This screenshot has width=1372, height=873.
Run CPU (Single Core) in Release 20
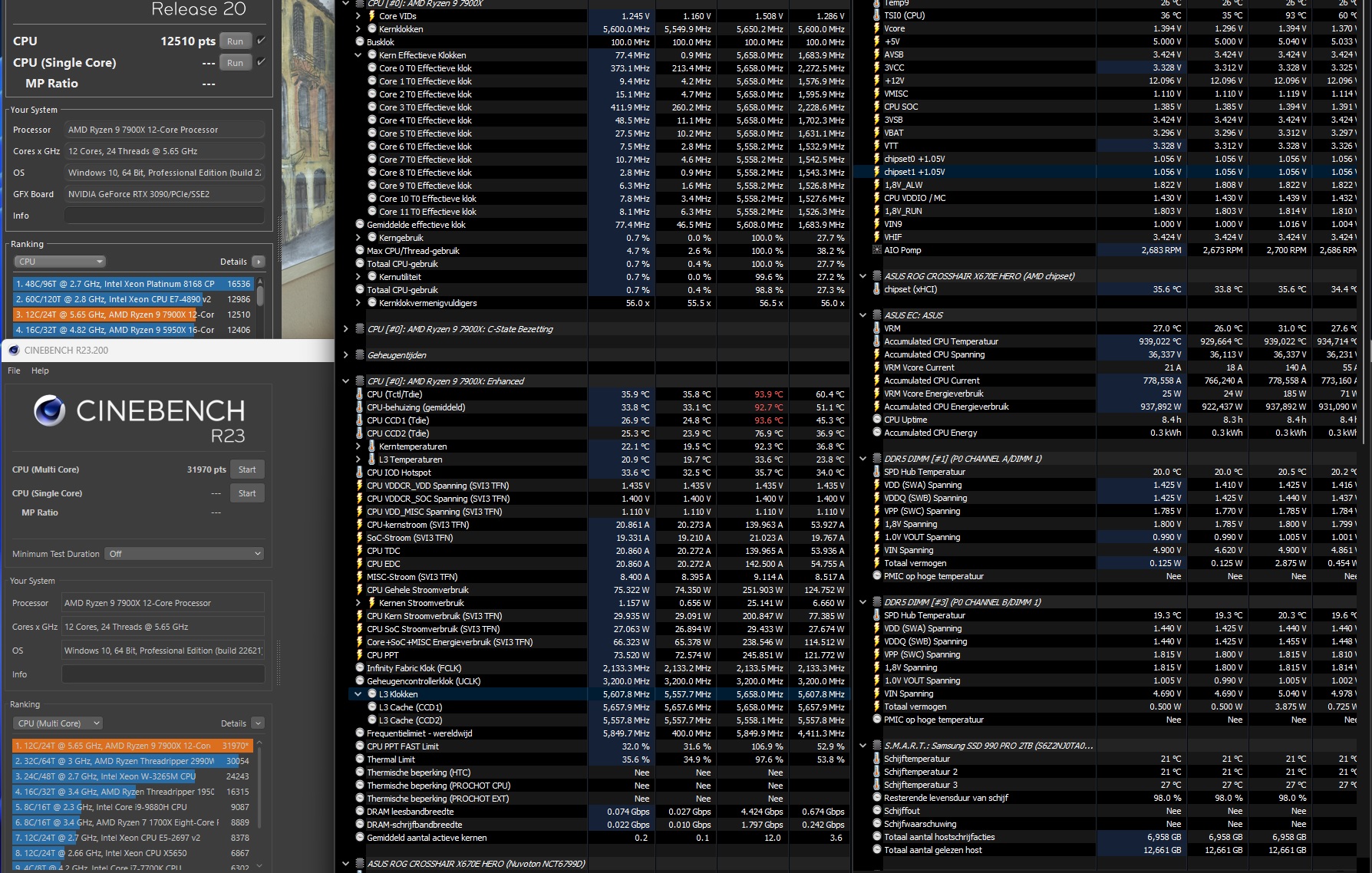[236, 63]
